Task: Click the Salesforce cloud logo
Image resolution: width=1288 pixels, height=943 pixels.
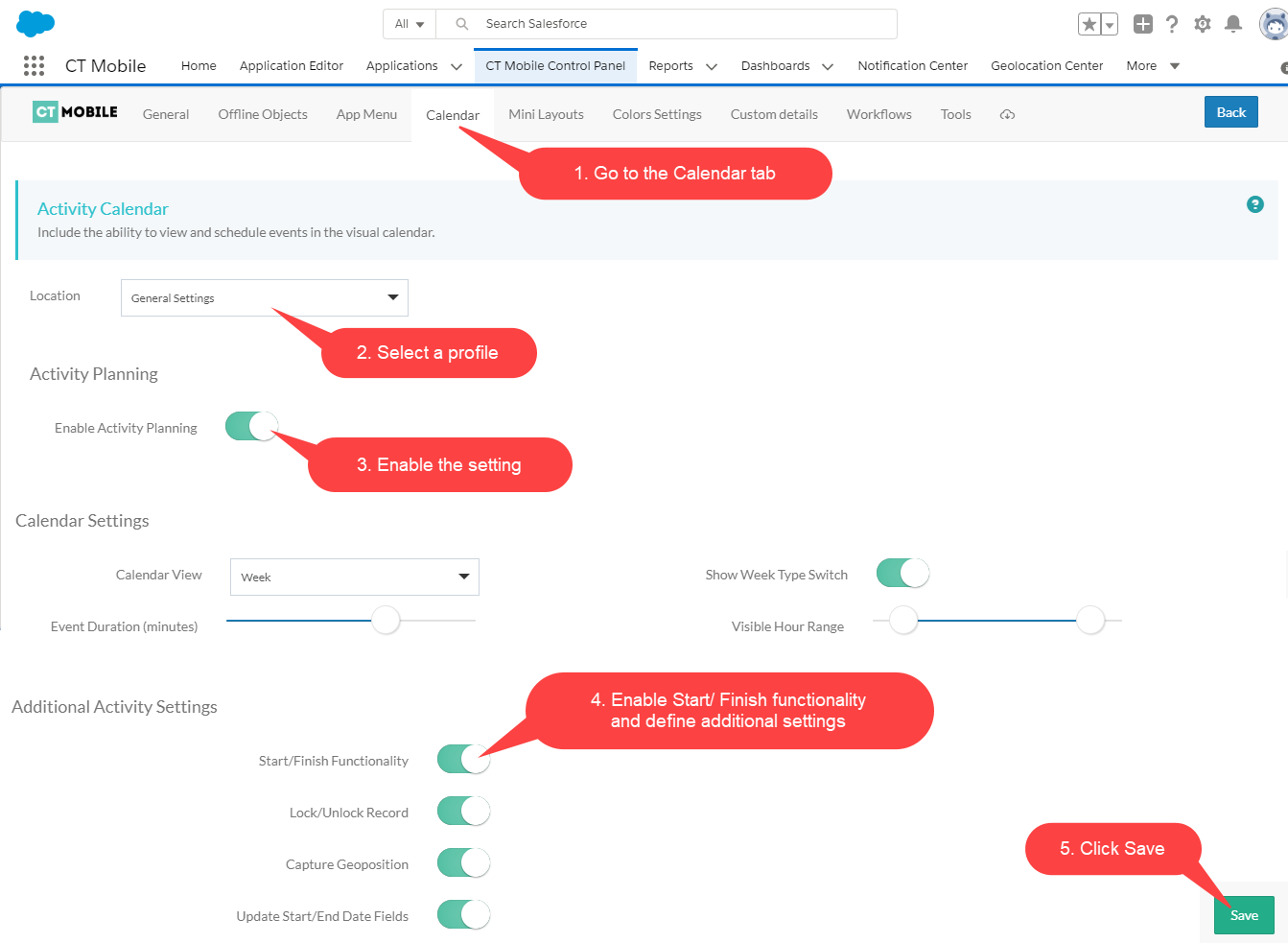Action: coord(35,23)
